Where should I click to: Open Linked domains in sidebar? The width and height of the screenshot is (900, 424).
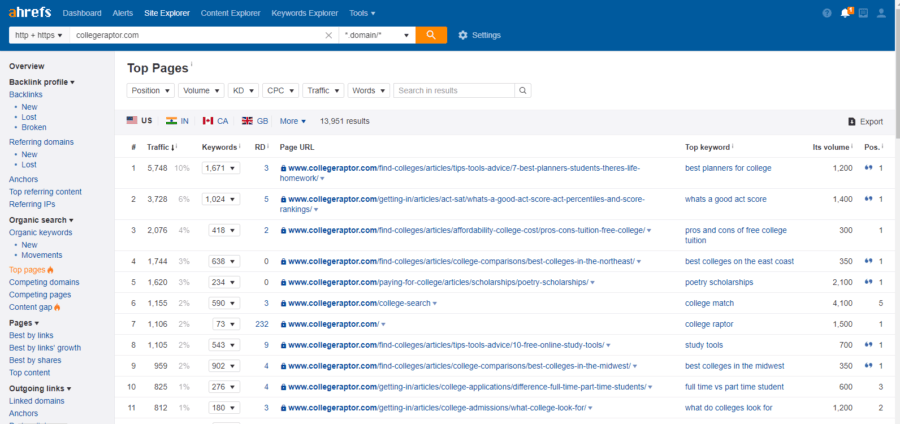tap(37, 401)
